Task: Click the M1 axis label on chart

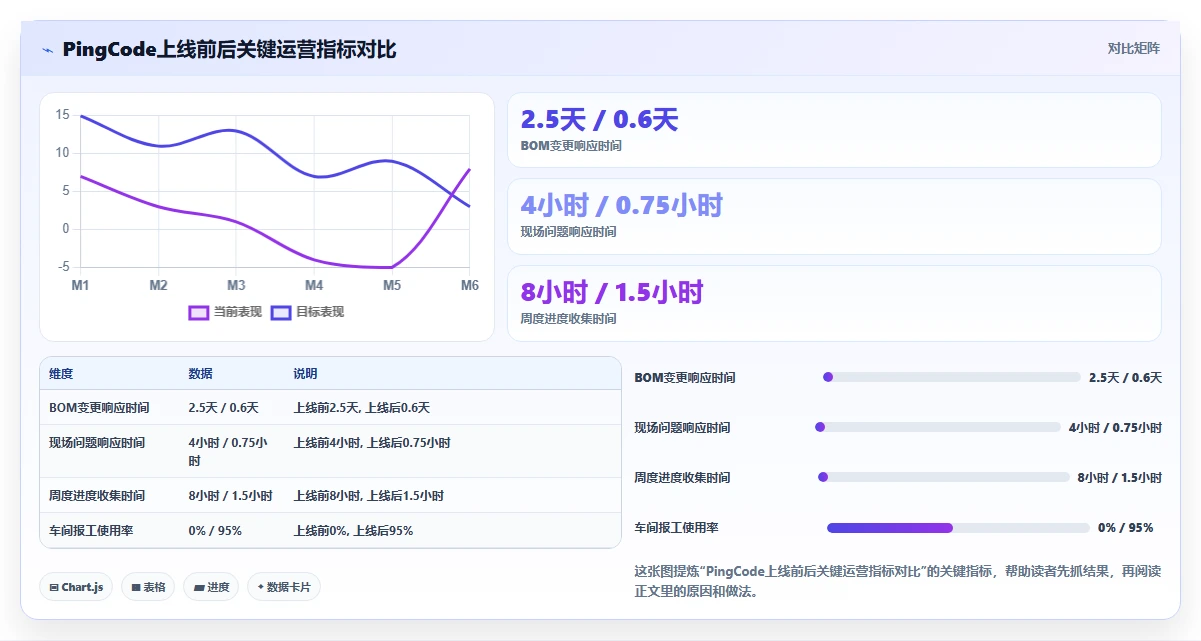Action: coord(80,286)
